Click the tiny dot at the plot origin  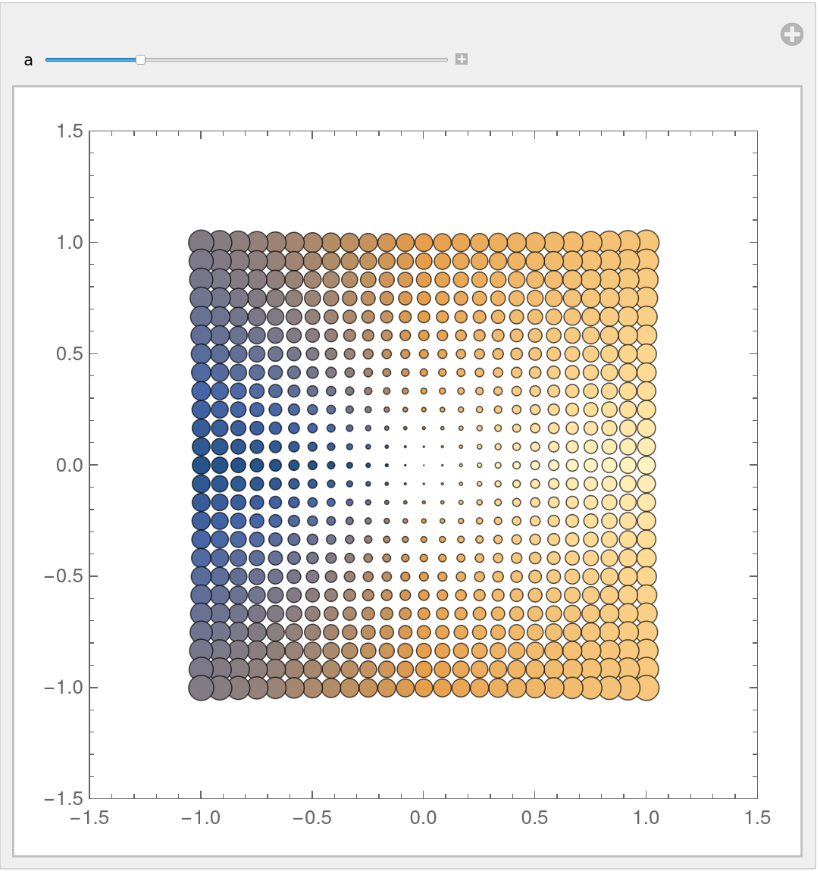click(x=424, y=465)
